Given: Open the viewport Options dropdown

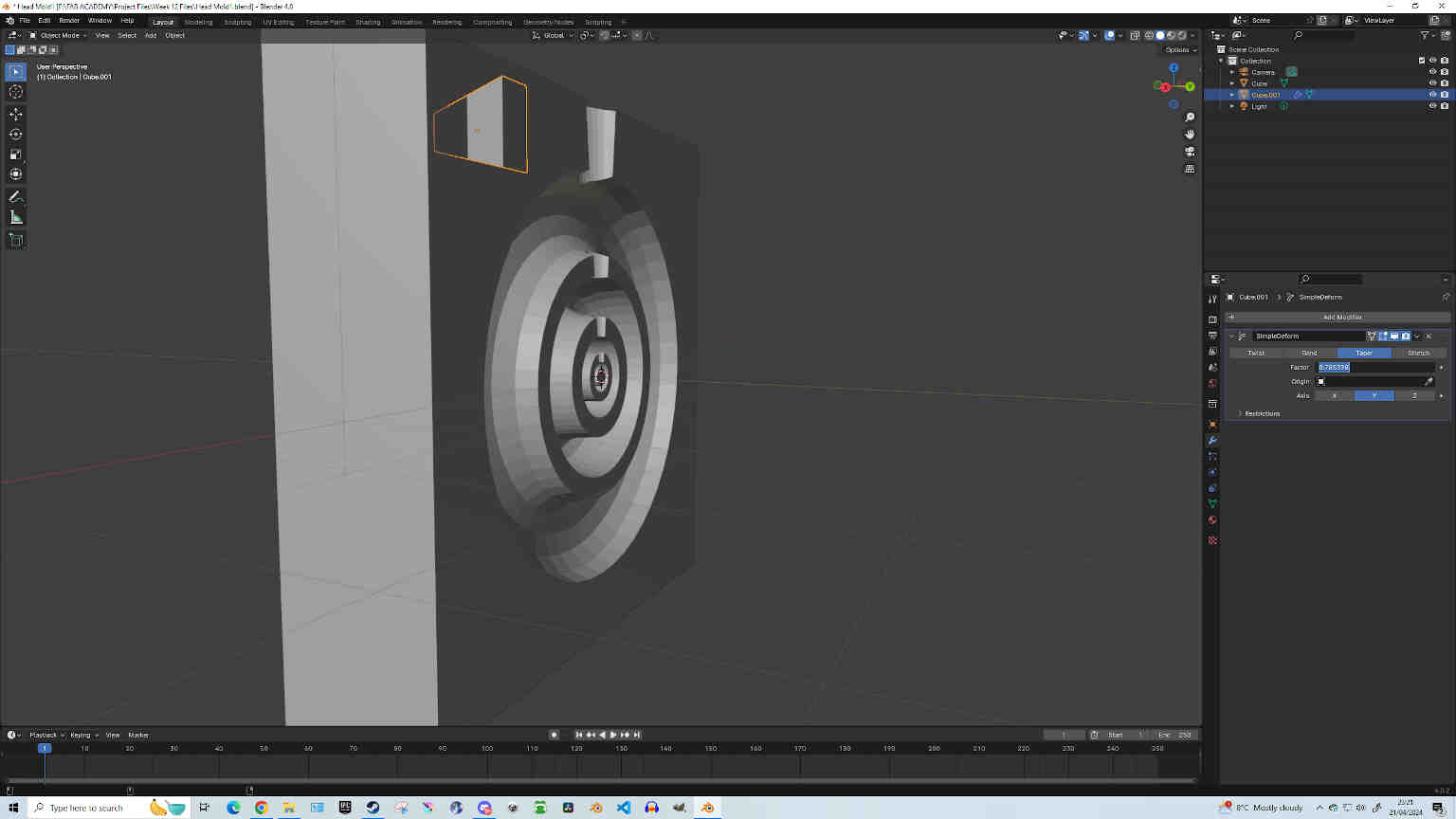Looking at the screenshot, I should [1181, 49].
